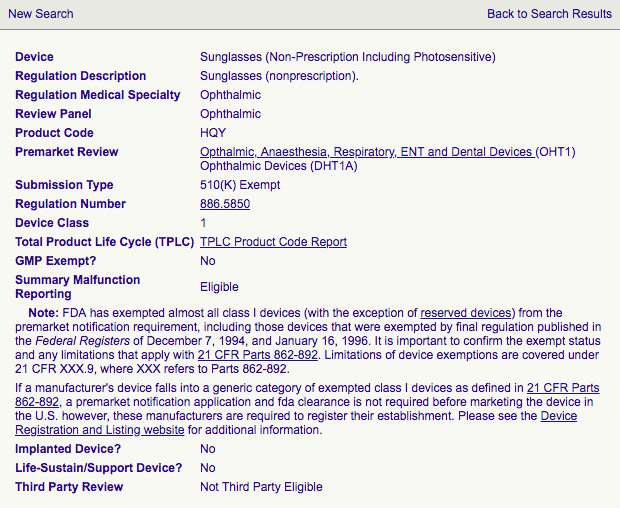Click the Device Class value 1
This screenshot has height=508, width=620.
[203, 223]
